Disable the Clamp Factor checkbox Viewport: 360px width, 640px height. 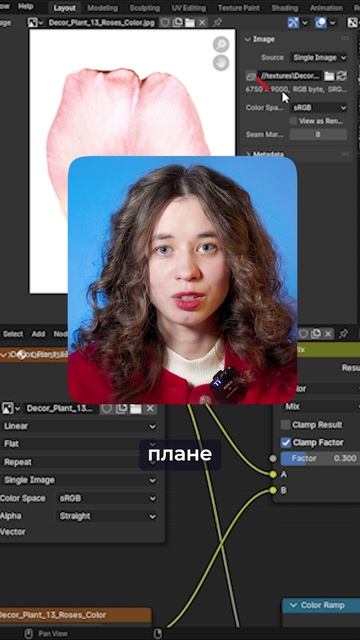click(x=286, y=442)
